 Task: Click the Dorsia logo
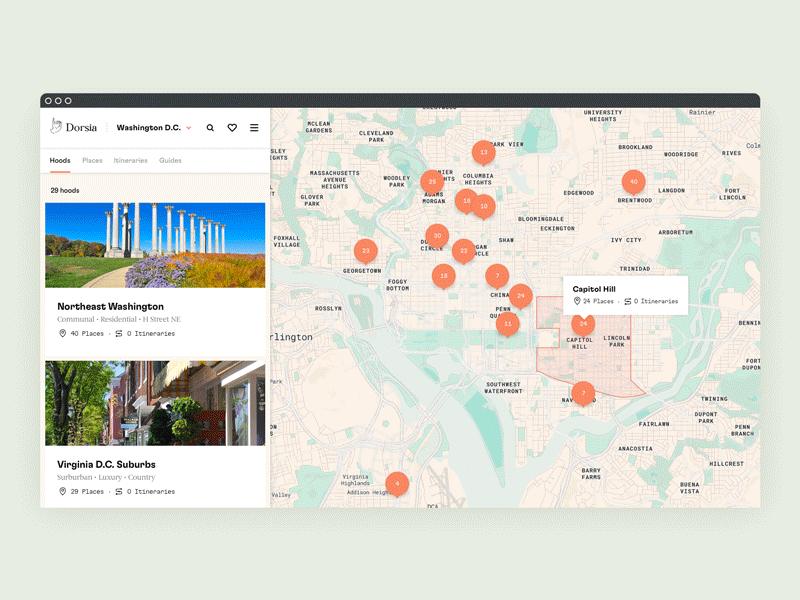tap(76, 127)
